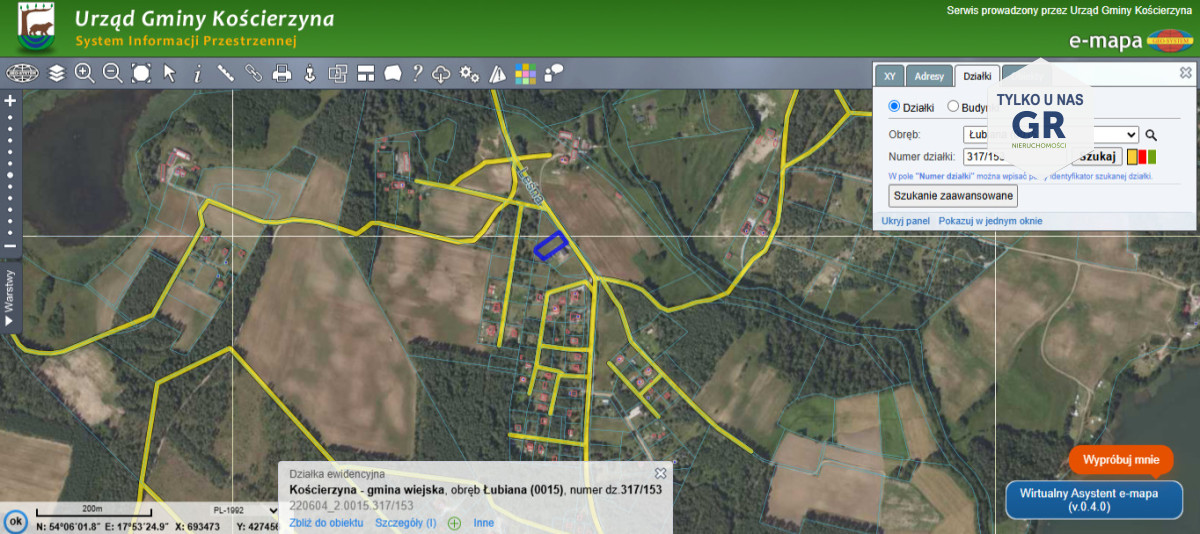Pick the red highlight color swatch
1200x534 pixels.
click(1142, 157)
